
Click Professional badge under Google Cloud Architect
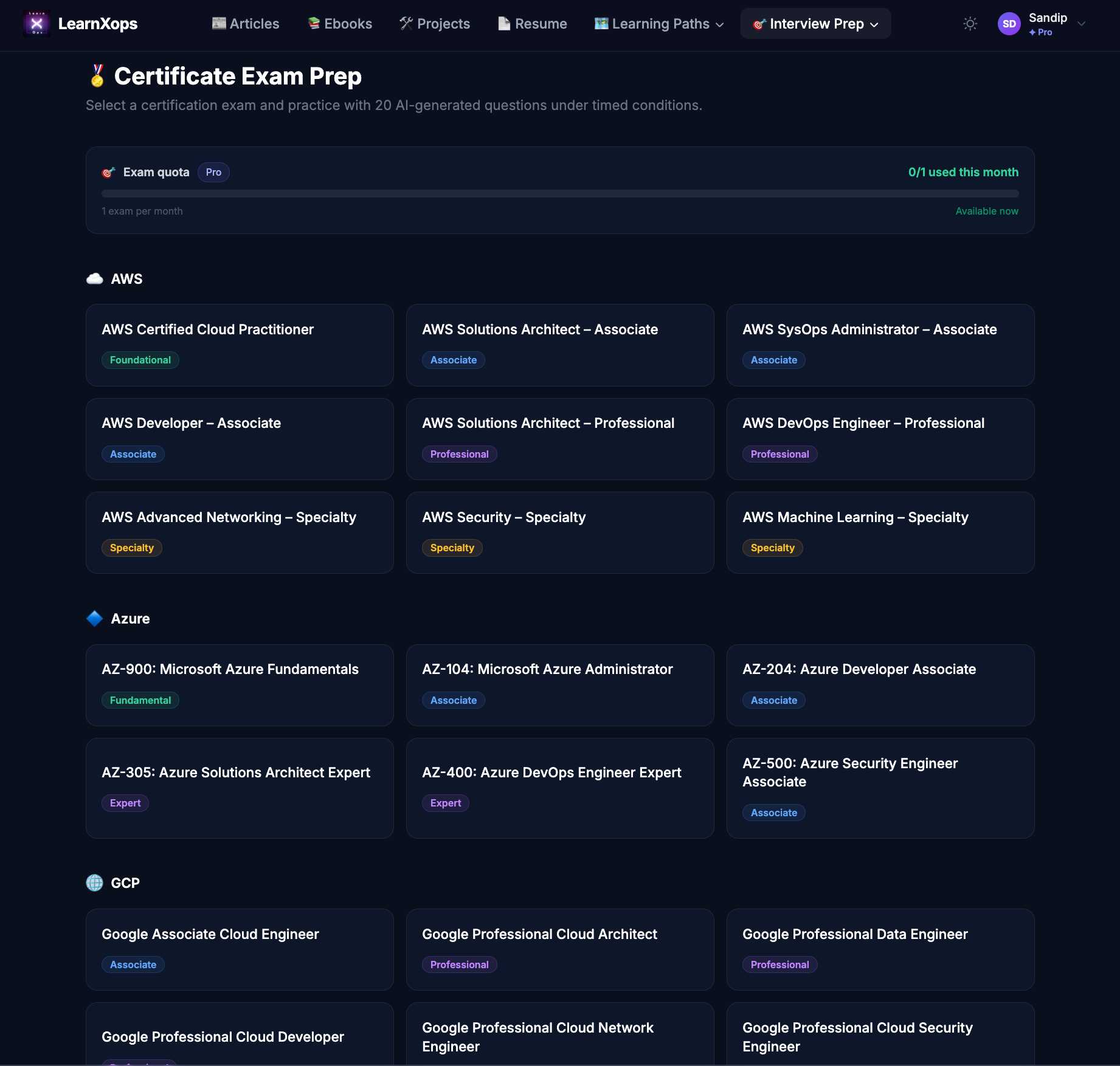pyautogui.click(x=460, y=965)
